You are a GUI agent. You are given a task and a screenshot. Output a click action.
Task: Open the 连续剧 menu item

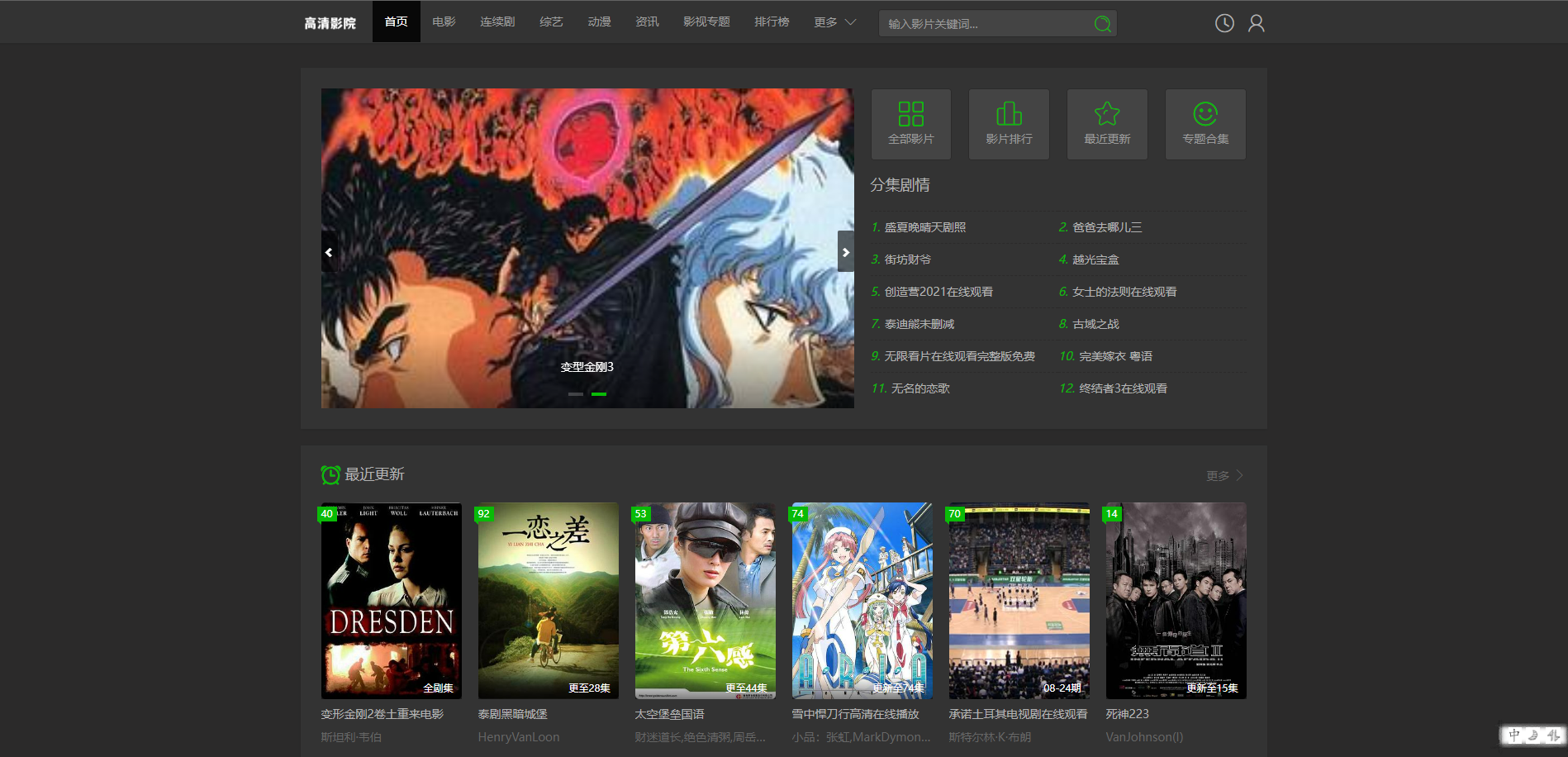(x=497, y=22)
